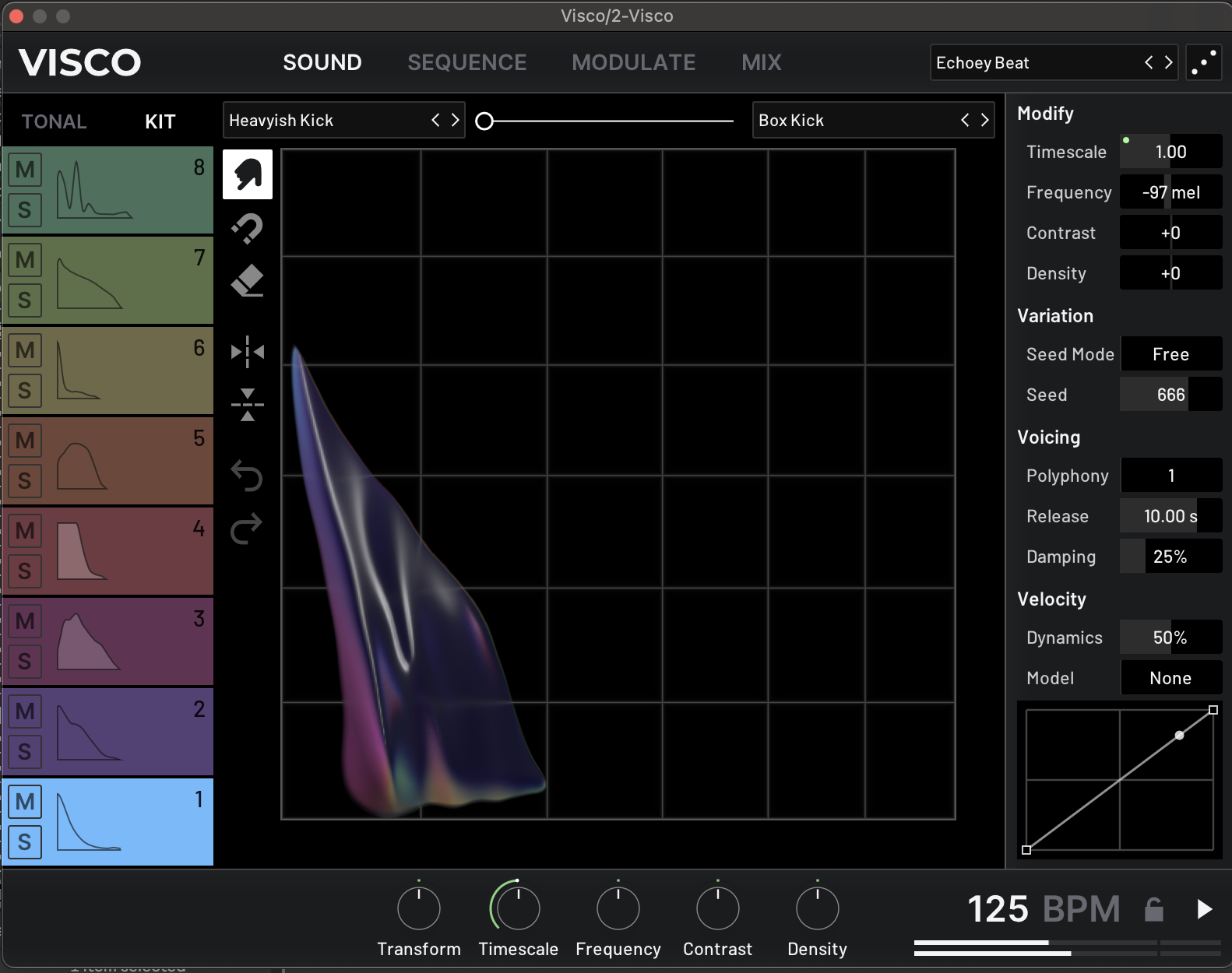Click the velocity curve midpoint handle
1232x973 pixels.
(x=1180, y=735)
